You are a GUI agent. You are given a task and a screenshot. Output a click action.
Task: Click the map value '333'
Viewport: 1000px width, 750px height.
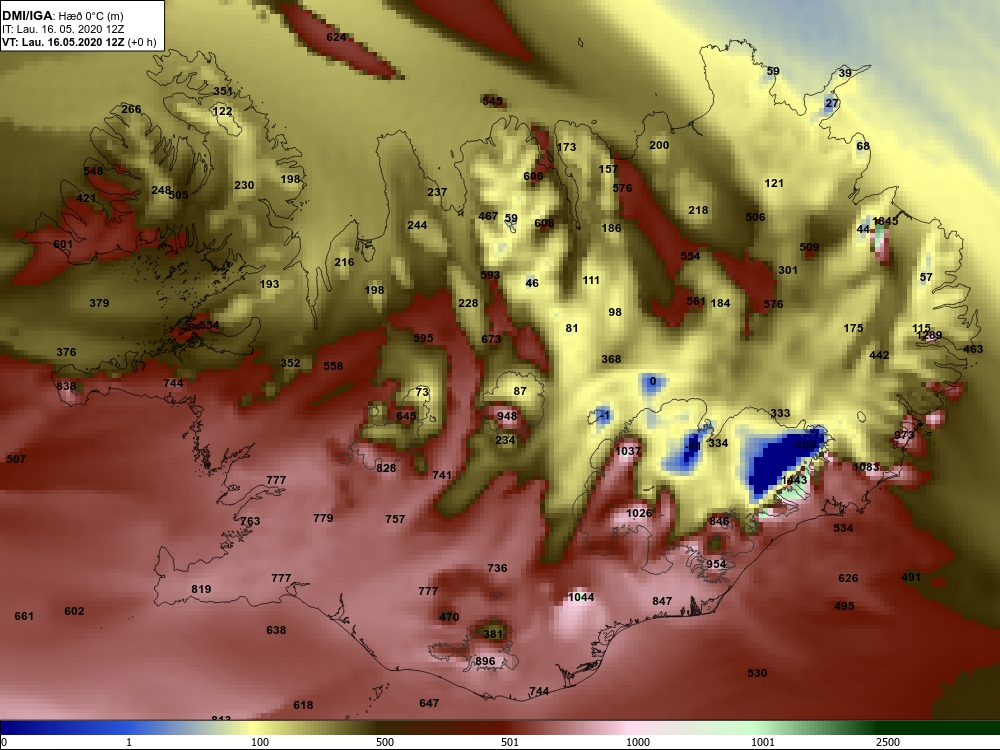780,414
